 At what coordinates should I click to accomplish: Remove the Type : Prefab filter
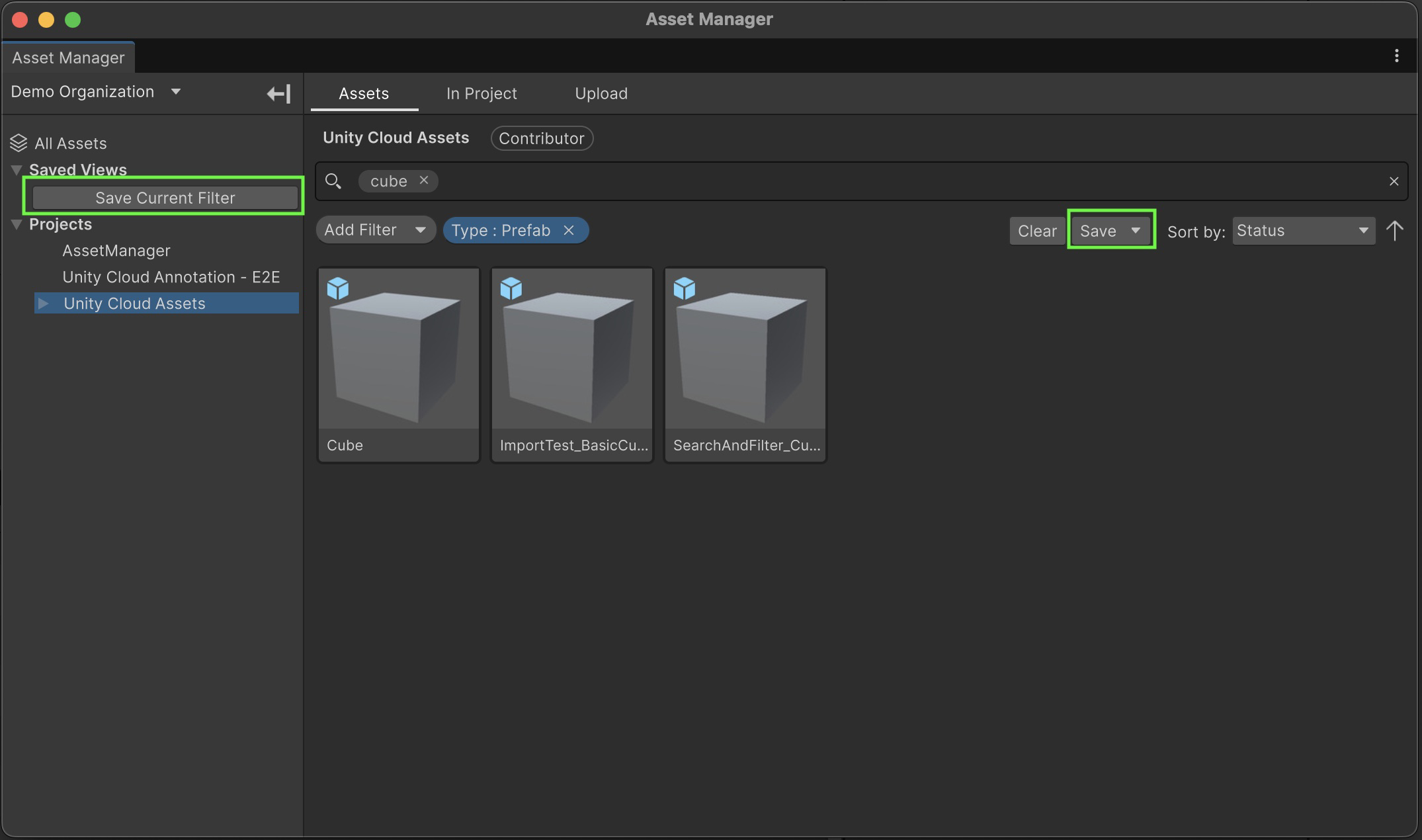[x=568, y=230]
